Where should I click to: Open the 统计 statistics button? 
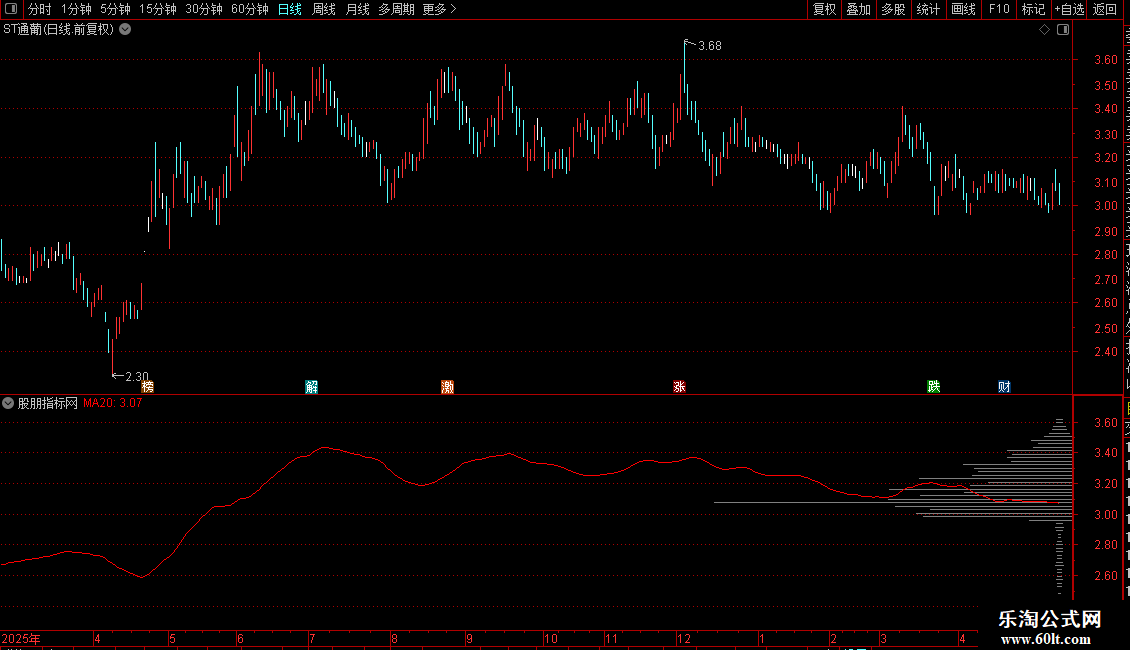tap(928, 9)
